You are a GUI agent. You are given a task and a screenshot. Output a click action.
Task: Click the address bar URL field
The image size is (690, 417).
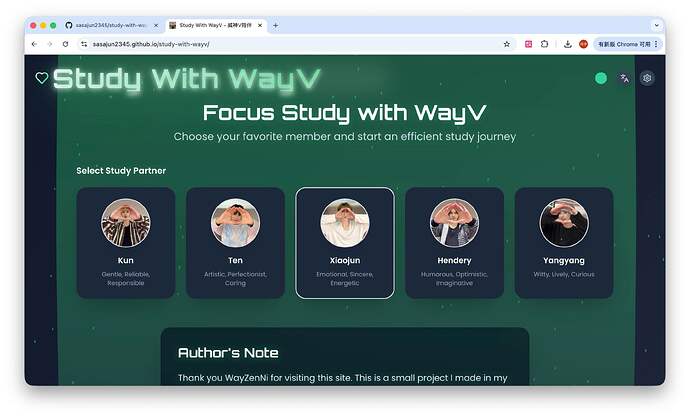coord(290,44)
